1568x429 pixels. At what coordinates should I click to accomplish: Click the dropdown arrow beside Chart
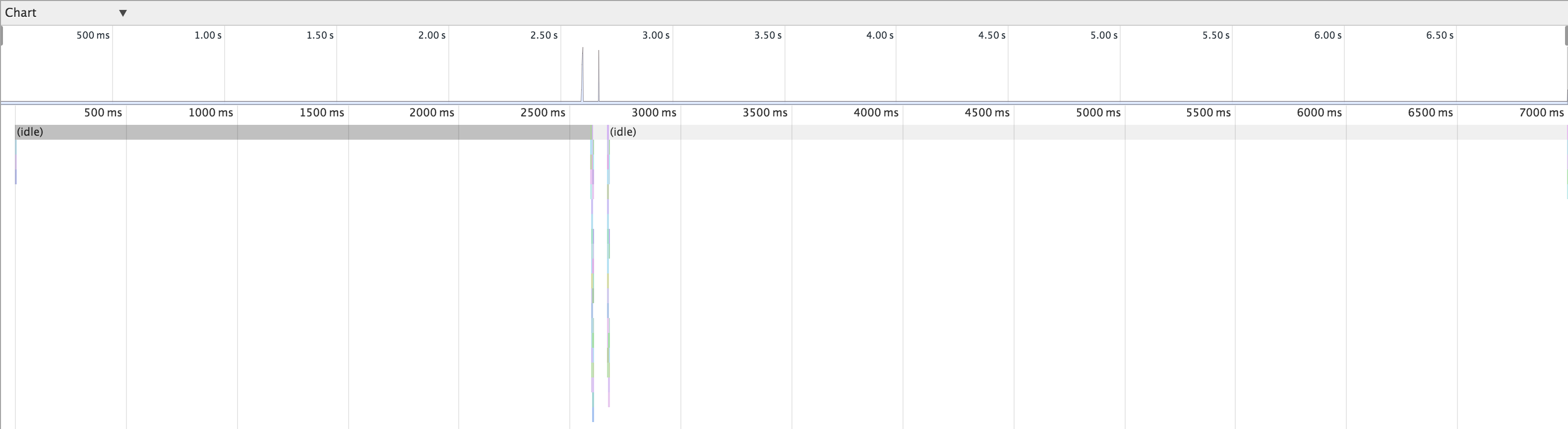[x=122, y=13]
